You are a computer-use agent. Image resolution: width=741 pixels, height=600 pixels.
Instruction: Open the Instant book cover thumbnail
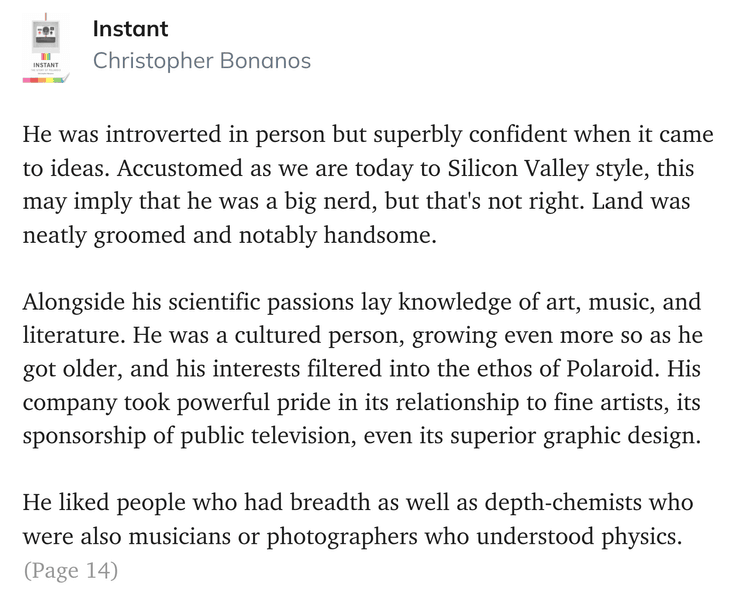coord(46,49)
